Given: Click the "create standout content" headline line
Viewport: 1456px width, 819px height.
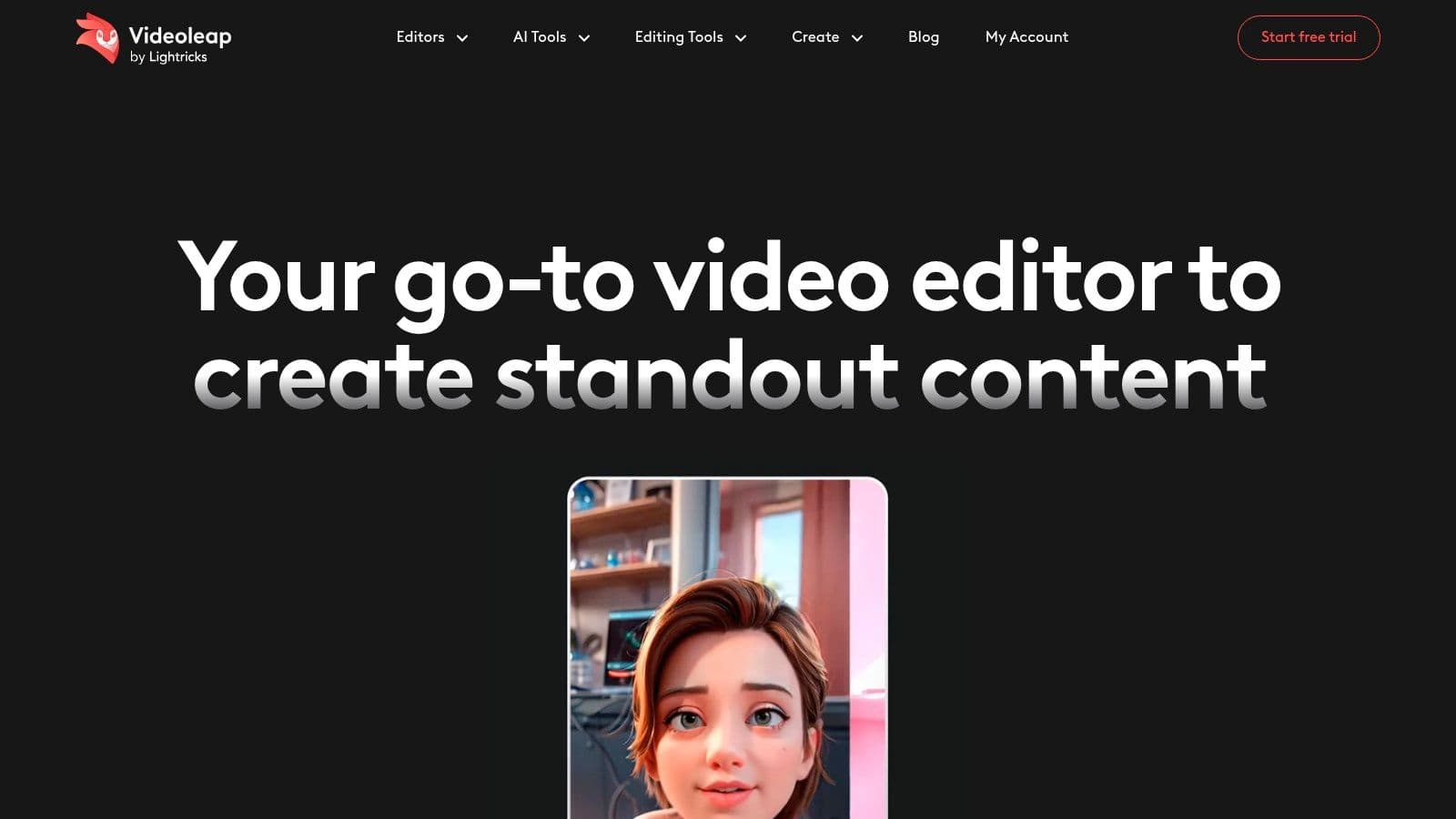Looking at the screenshot, I should [728, 376].
